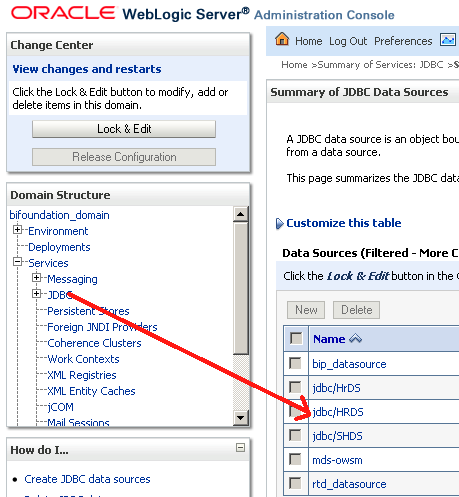
Task: Open the jdbc/SHDS data source
Action: pyautogui.click(x=337, y=436)
